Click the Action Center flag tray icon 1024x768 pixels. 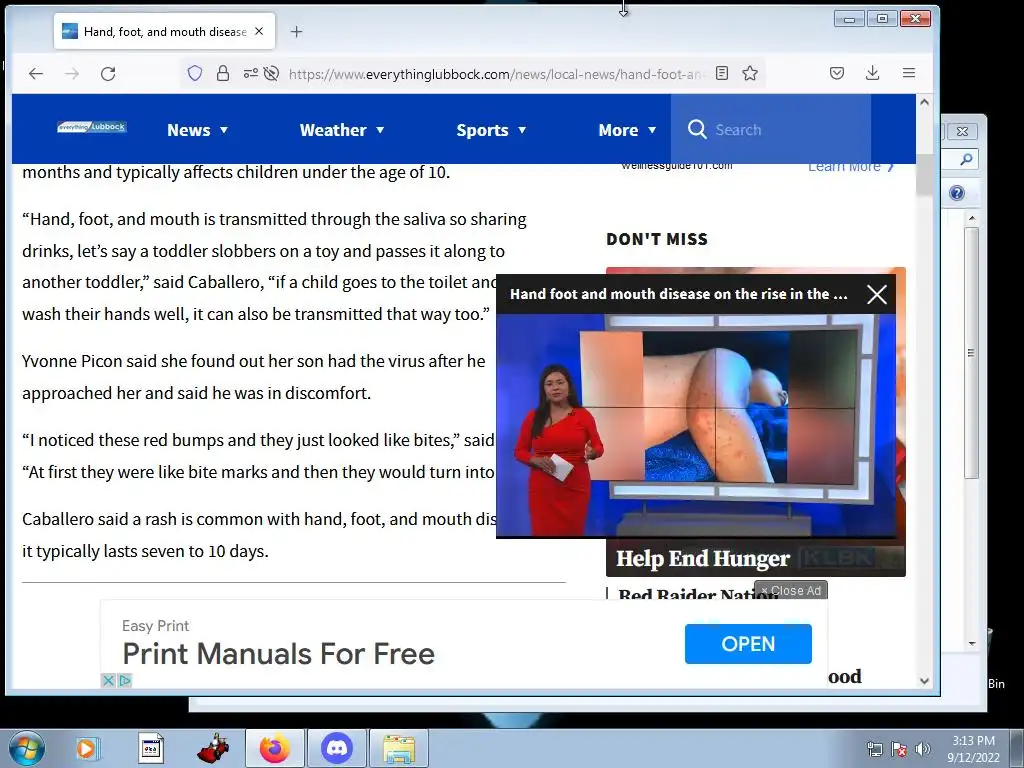tap(899, 749)
